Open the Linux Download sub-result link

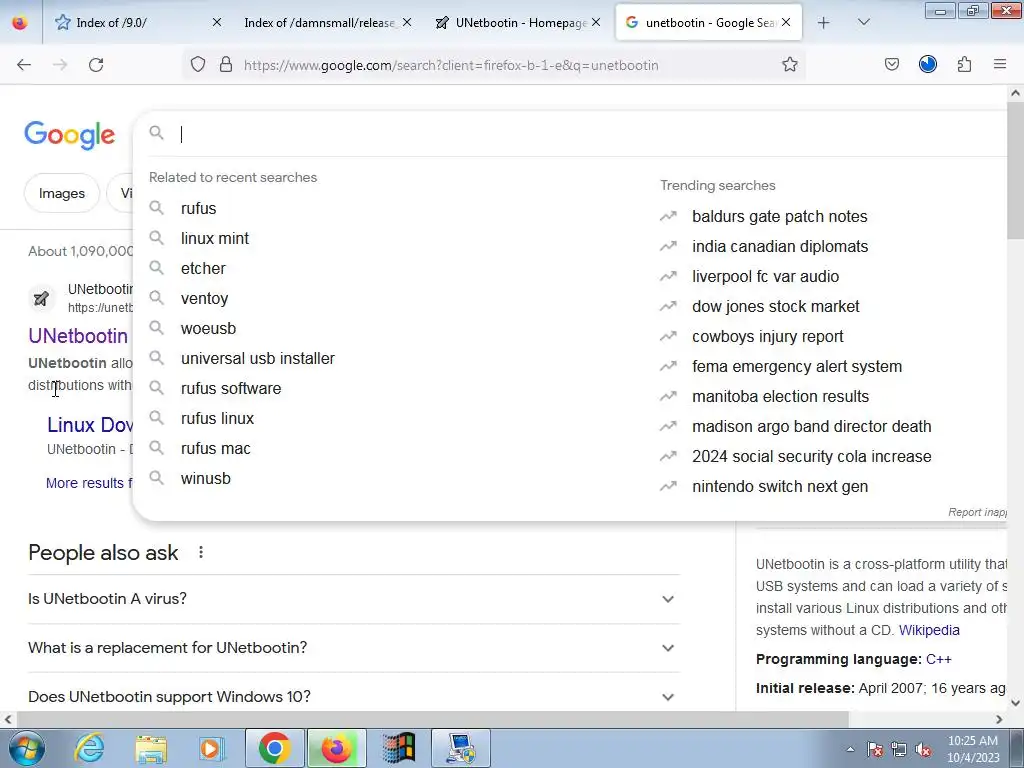(90, 425)
